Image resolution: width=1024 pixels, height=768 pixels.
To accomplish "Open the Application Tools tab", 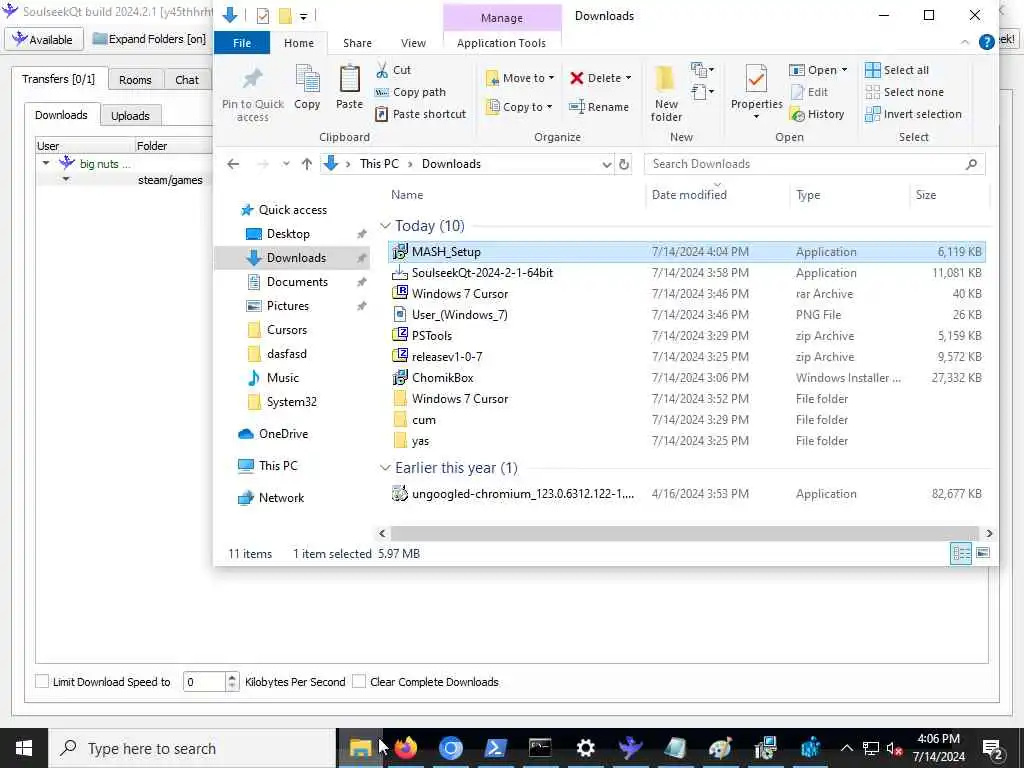I will tap(502, 43).
